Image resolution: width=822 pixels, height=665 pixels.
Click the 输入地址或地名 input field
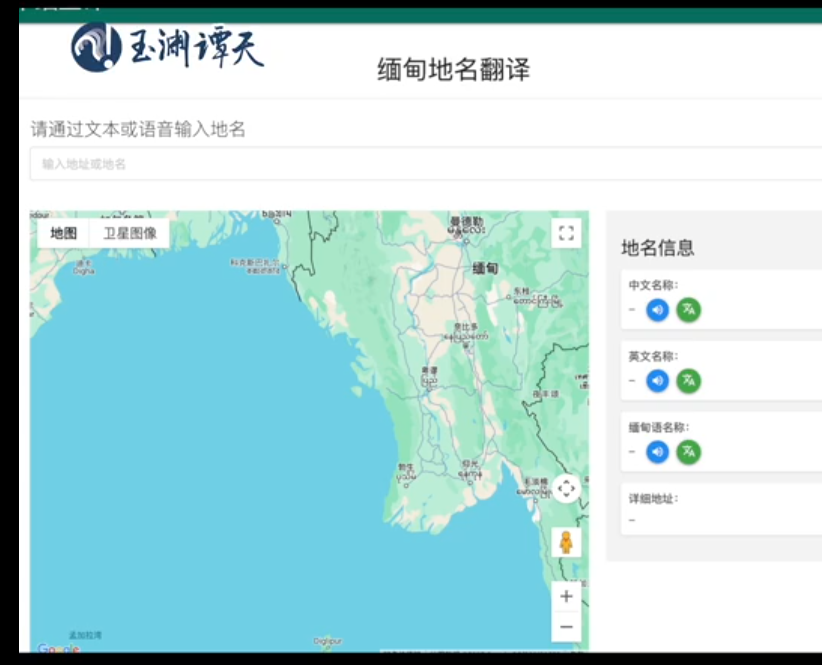[x=400, y=163]
